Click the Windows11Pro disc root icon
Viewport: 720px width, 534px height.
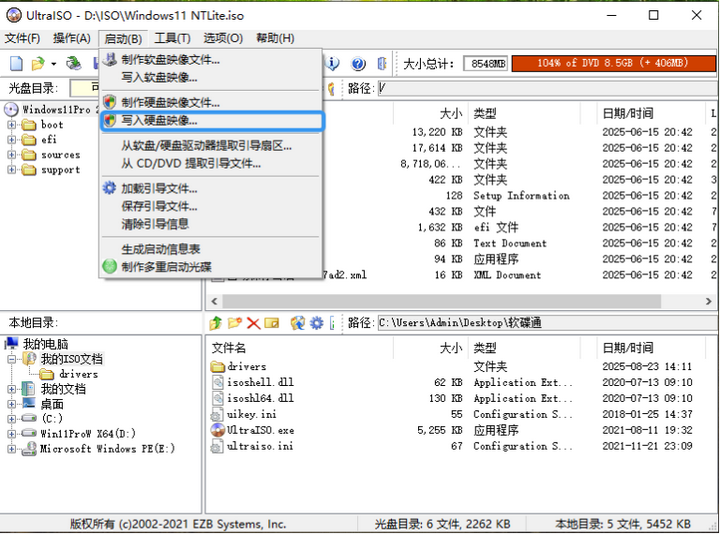[x=11, y=109]
